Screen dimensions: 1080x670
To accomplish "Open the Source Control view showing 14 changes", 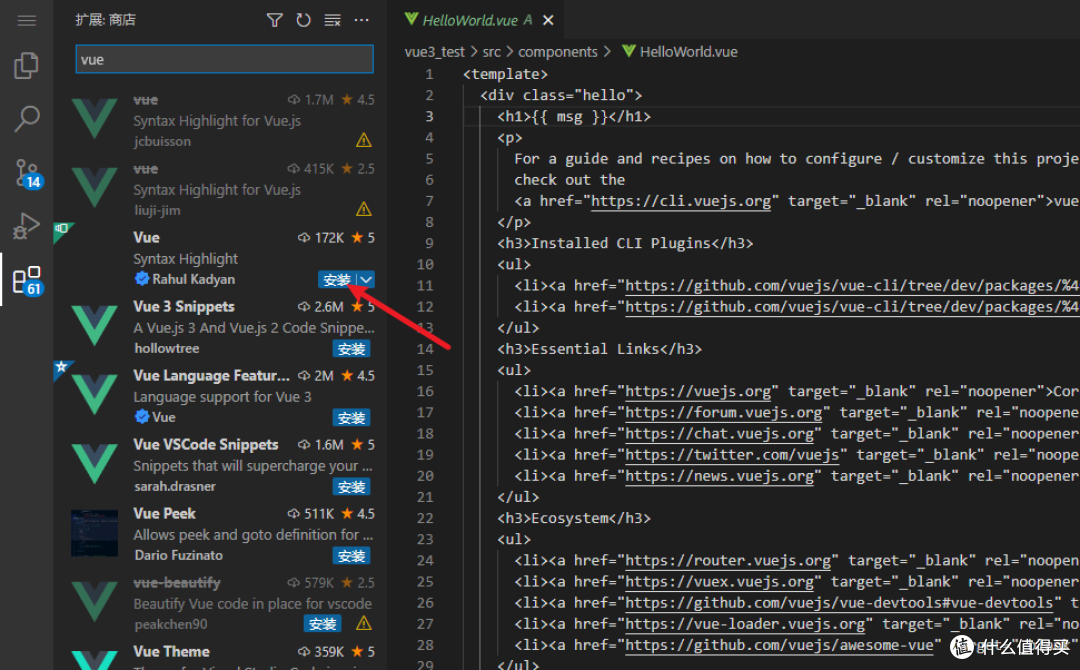I will pyautogui.click(x=26, y=172).
